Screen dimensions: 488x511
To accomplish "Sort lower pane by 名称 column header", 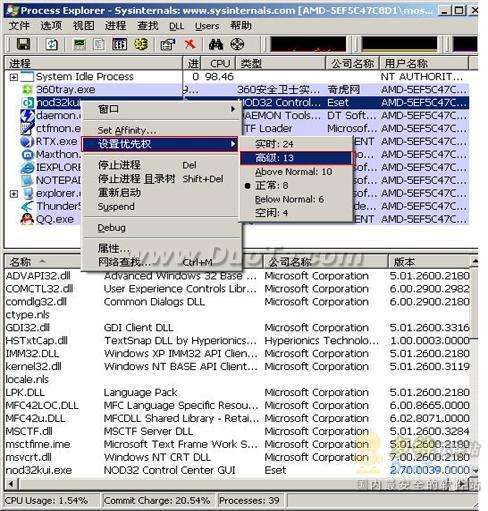I will pos(42,262).
